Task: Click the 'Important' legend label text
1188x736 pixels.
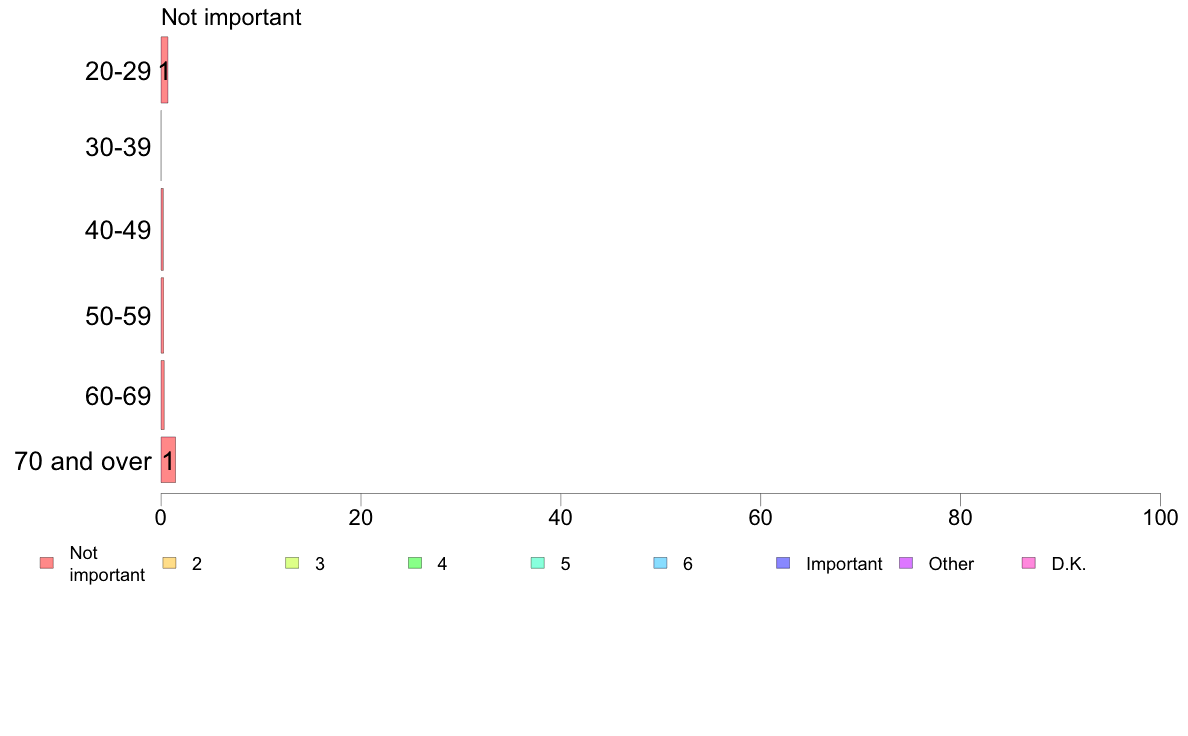Action: coord(844,564)
